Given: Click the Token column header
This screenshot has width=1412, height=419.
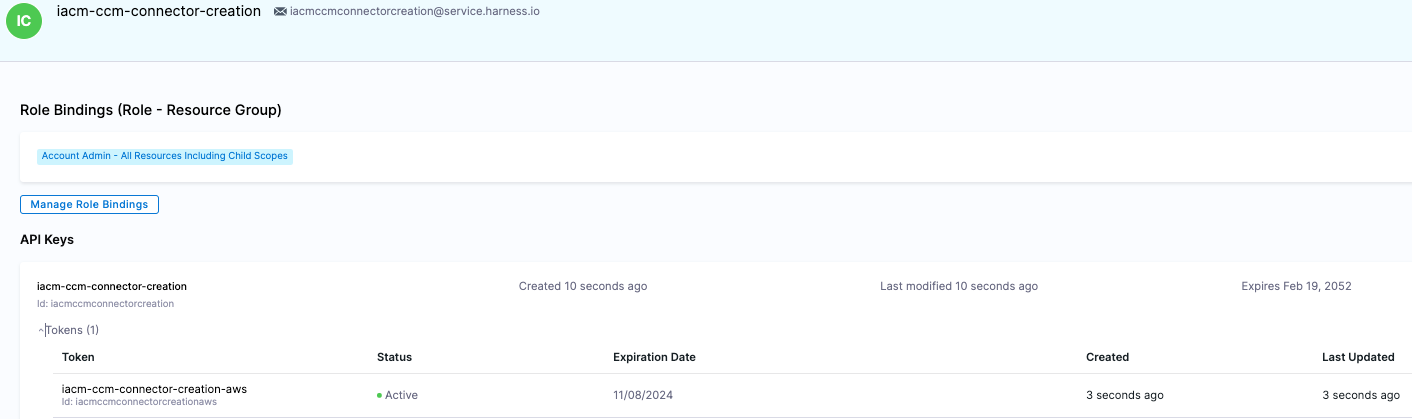Looking at the screenshot, I should [78, 357].
